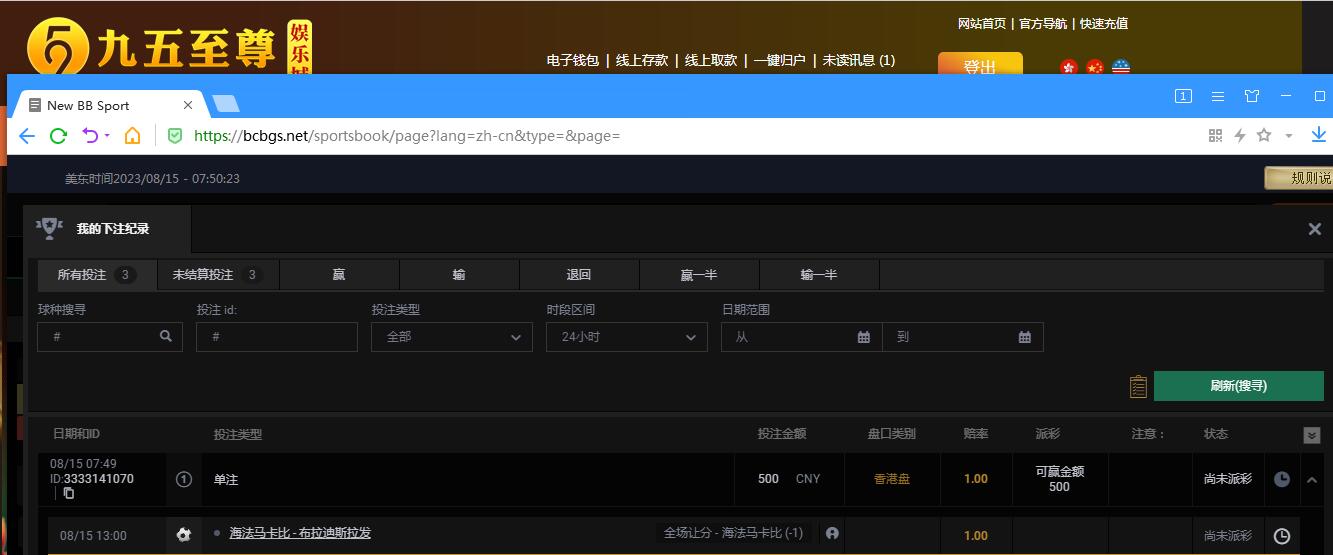Viewport: 1333px width, 555px height.
Task: Open the 时段区间 24小时 dropdown
Action: [x=626, y=337]
